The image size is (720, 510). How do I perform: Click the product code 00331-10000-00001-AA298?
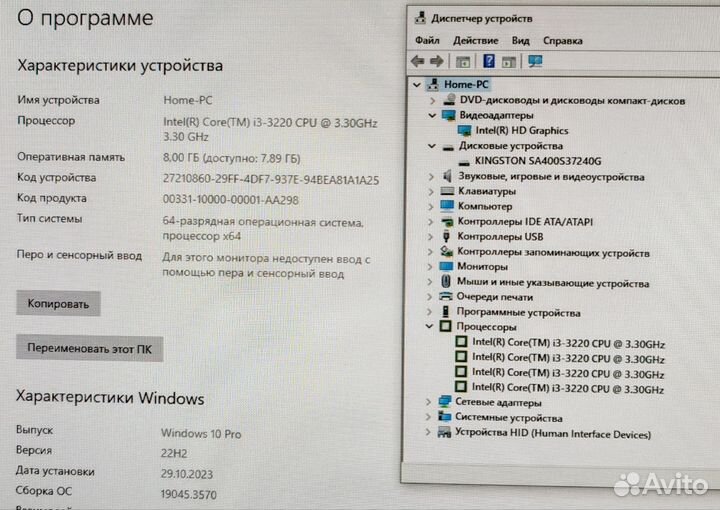click(x=231, y=200)
